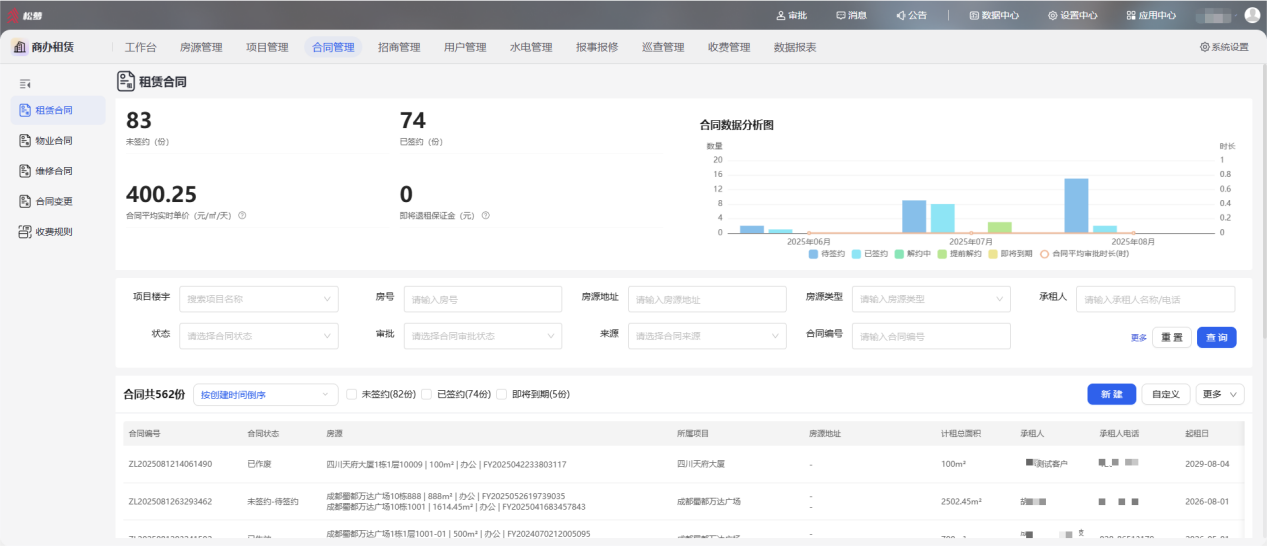Click the 商办租赁 building logo icon
1267x546 pixels.
20,47
